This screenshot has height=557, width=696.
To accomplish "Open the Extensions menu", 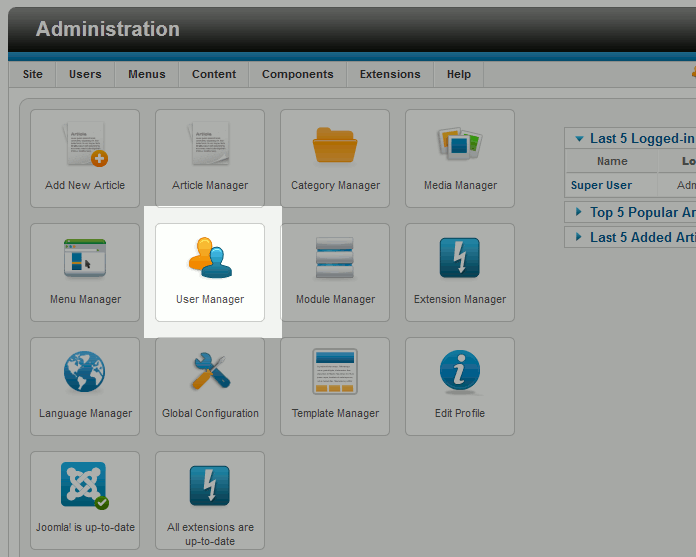I will click(x=390, y=74).
